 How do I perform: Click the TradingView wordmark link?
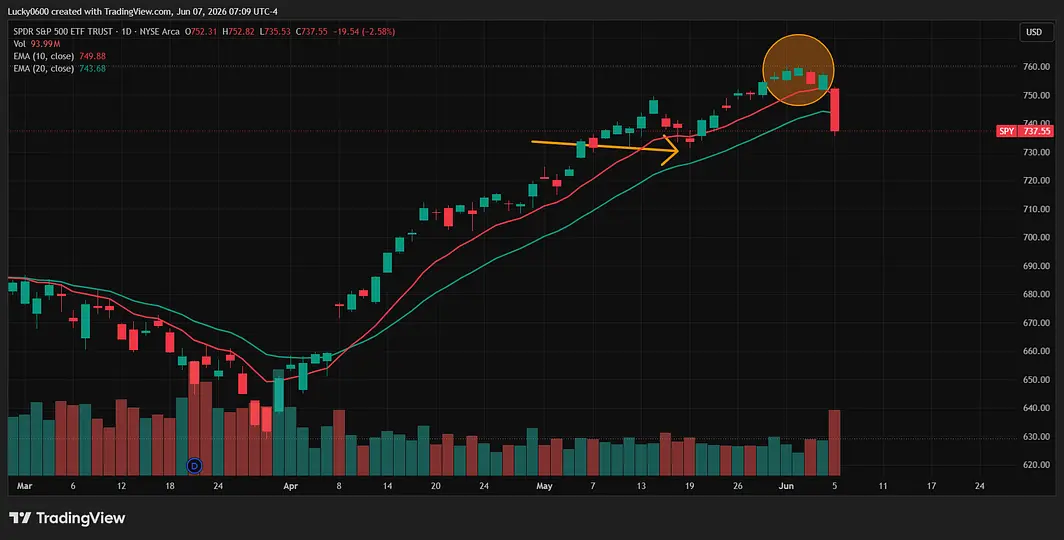point(80,518)
